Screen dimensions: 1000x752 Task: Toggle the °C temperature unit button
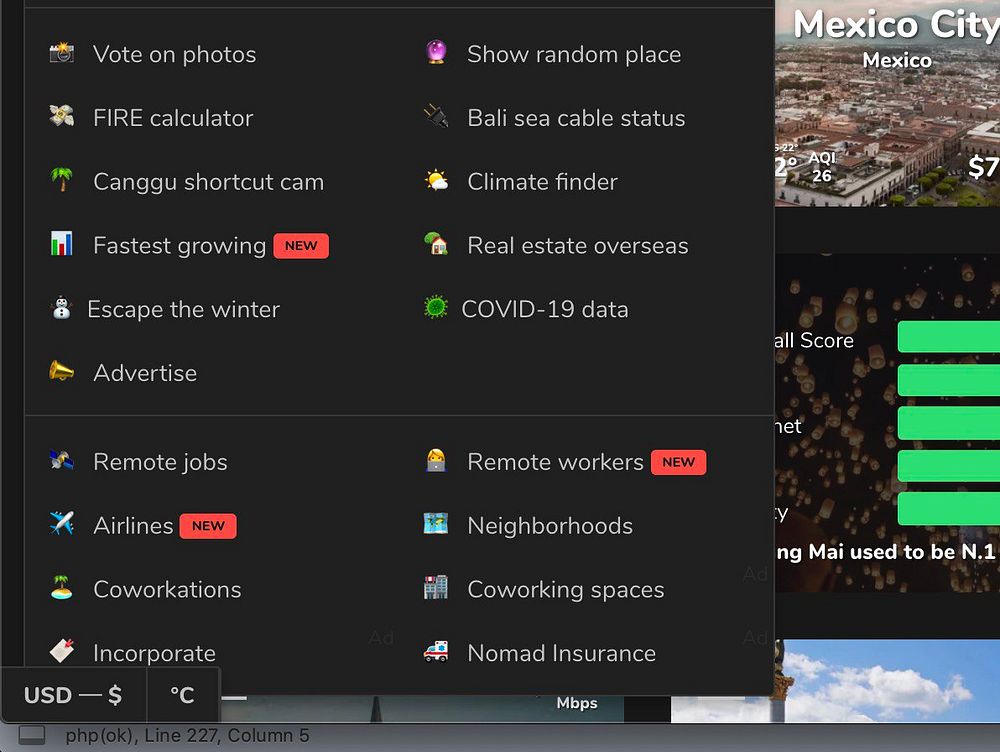pyautogui.click(x=182, y=695)
